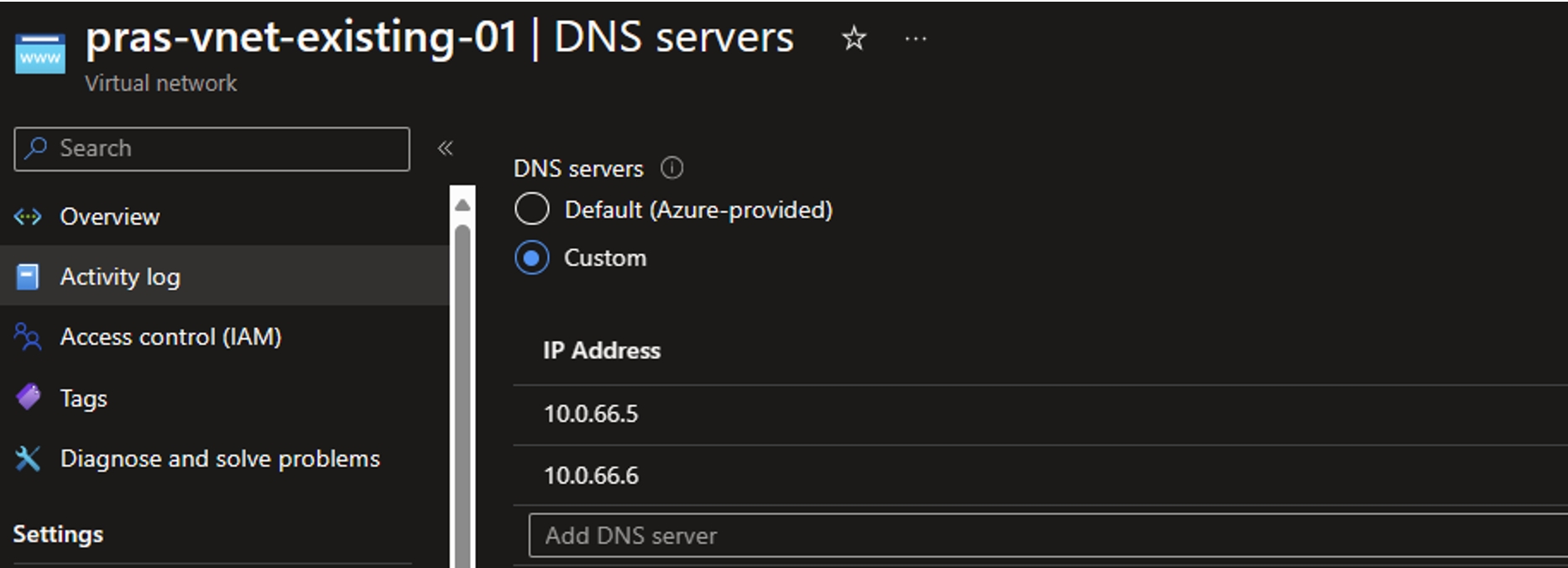Viewport: 1568px width, 568px height.
Task: Click the IP Address column header
Action: point(602,351)
